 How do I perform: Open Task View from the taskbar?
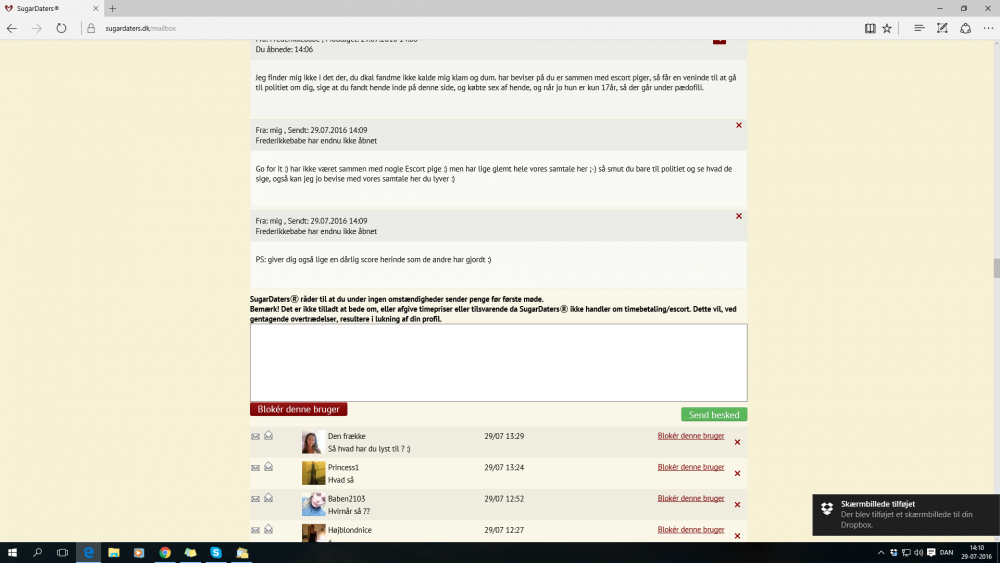tap(62, 553)
